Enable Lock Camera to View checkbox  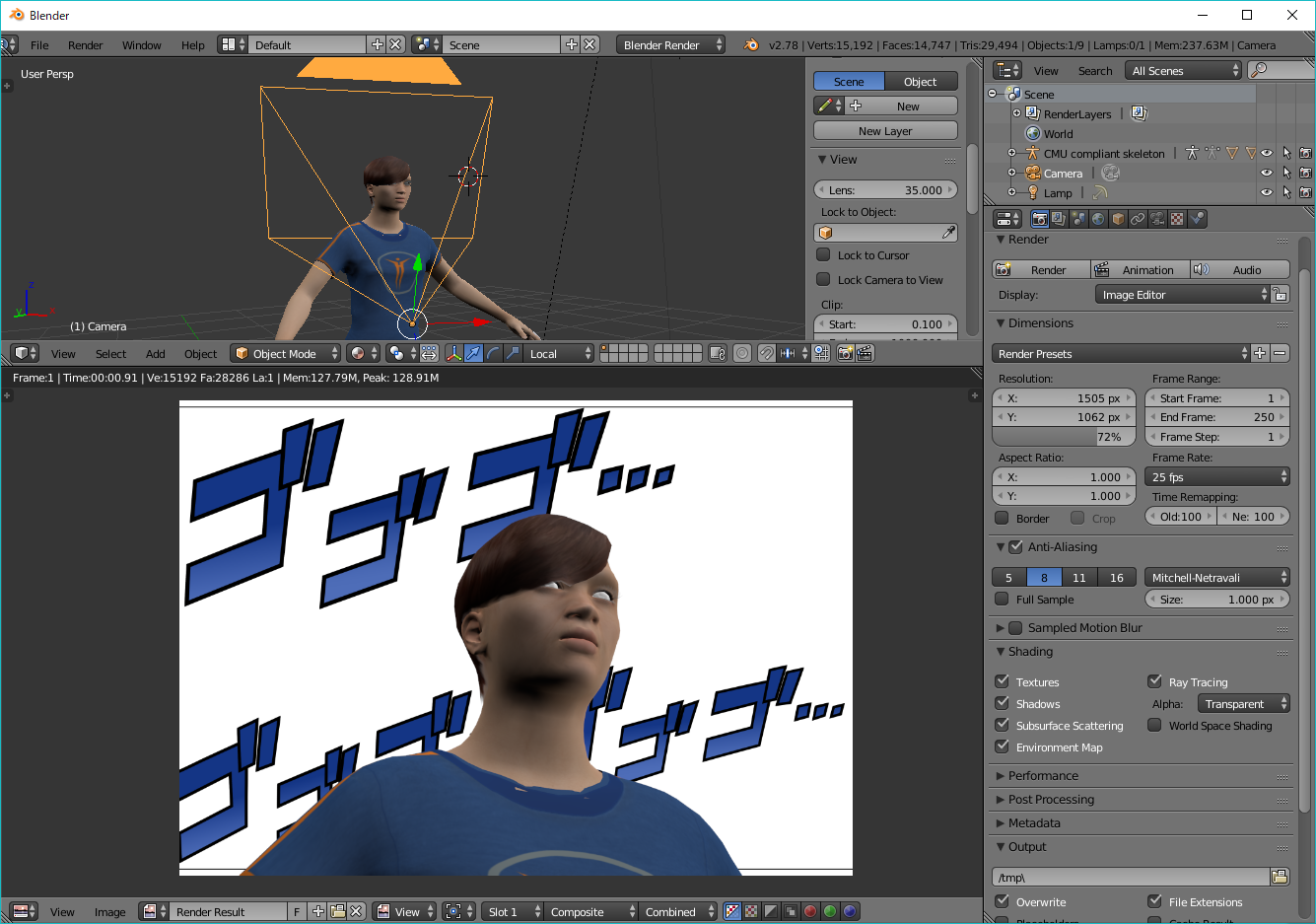(x=823, y=279)
